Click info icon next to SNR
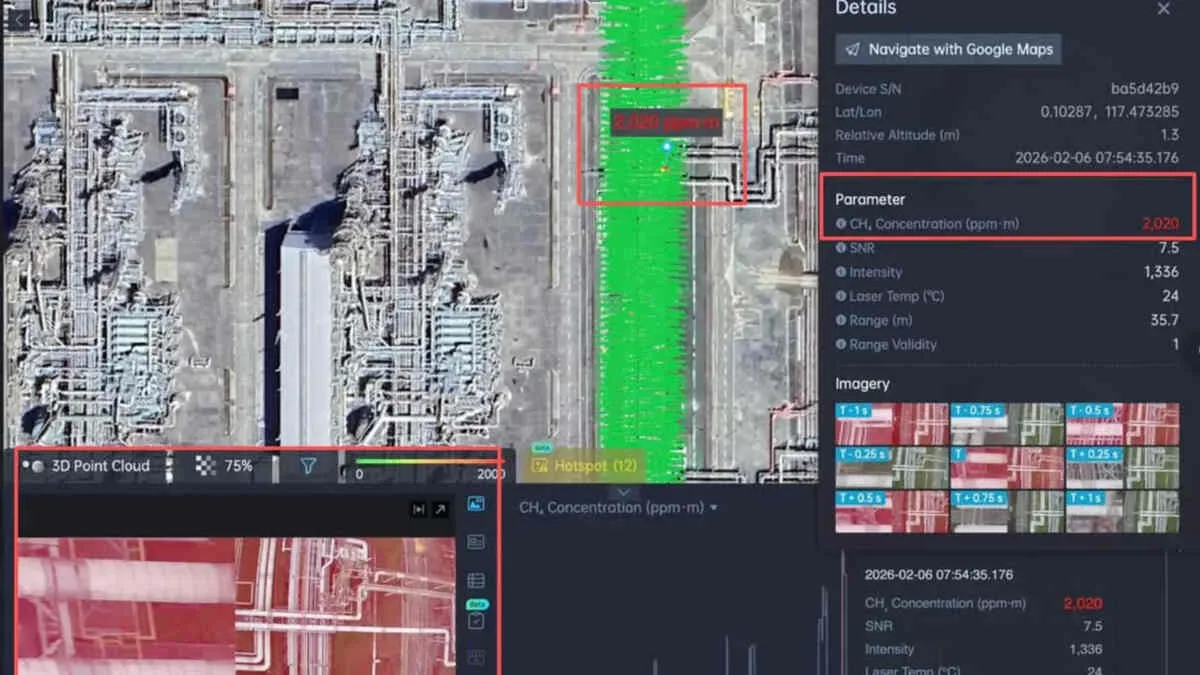 841,248
